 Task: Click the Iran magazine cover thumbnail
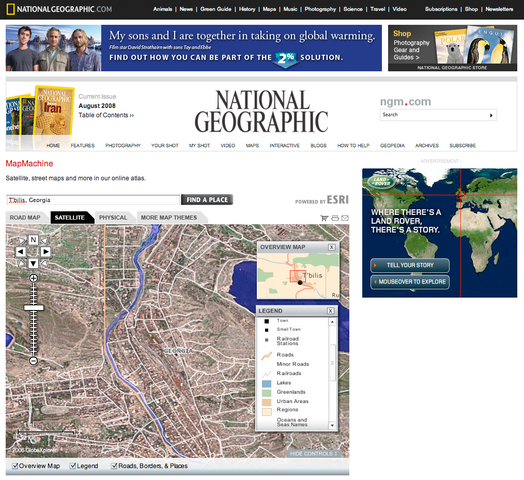tap(53, 112)
